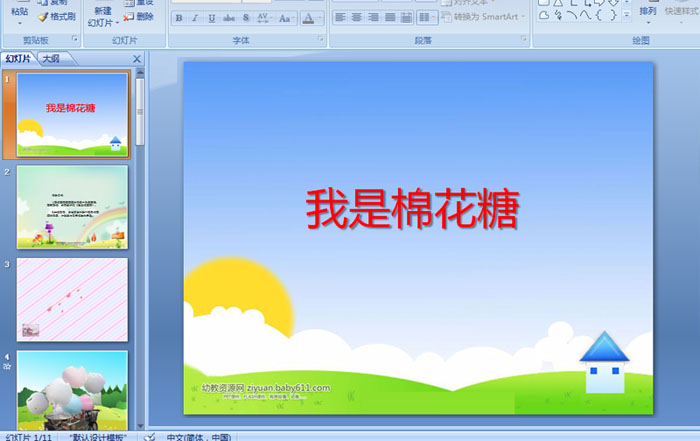Switch to the 大纲 outline tab

[51, 58]
